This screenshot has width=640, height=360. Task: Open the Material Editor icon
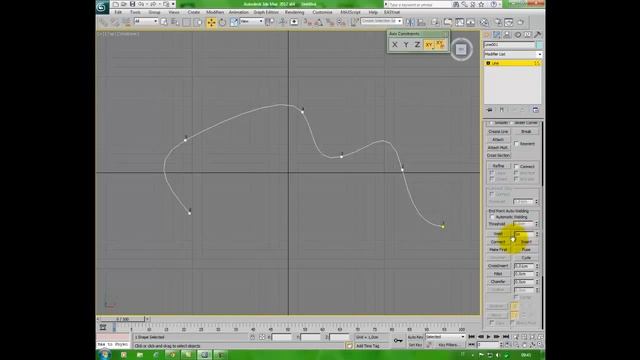click(484, 22)
